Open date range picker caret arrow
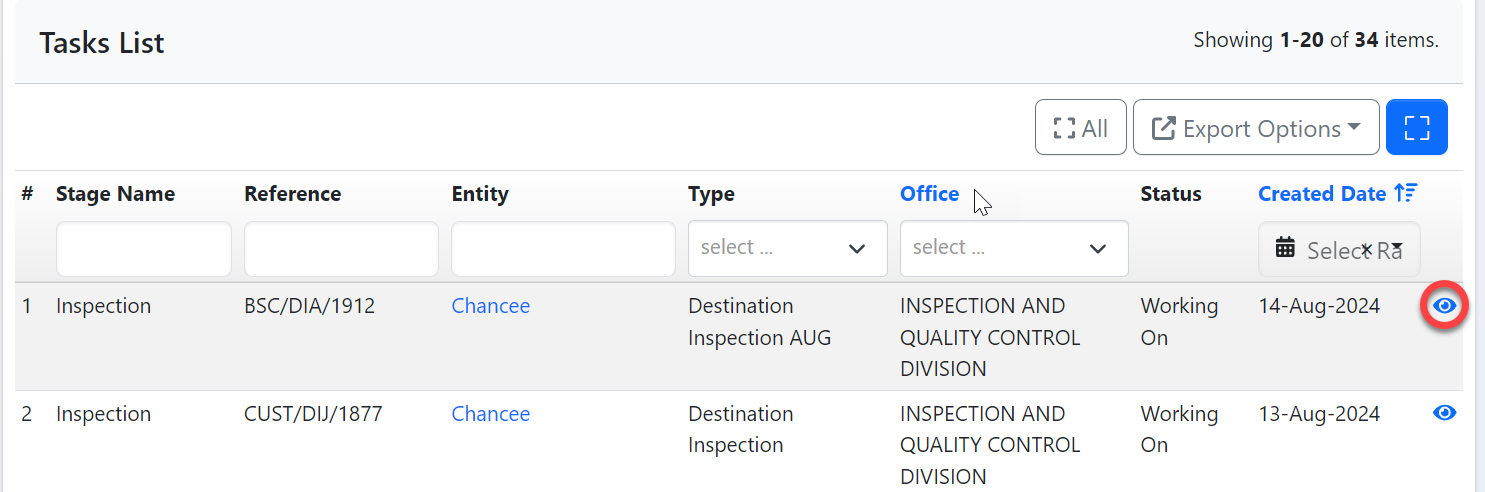 (1397, 248)
